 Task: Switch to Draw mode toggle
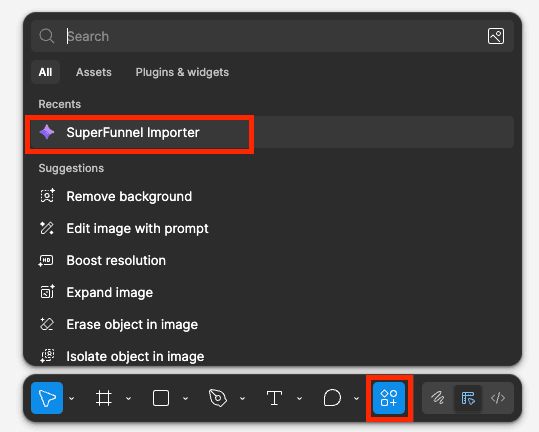[x=438, y=398]
